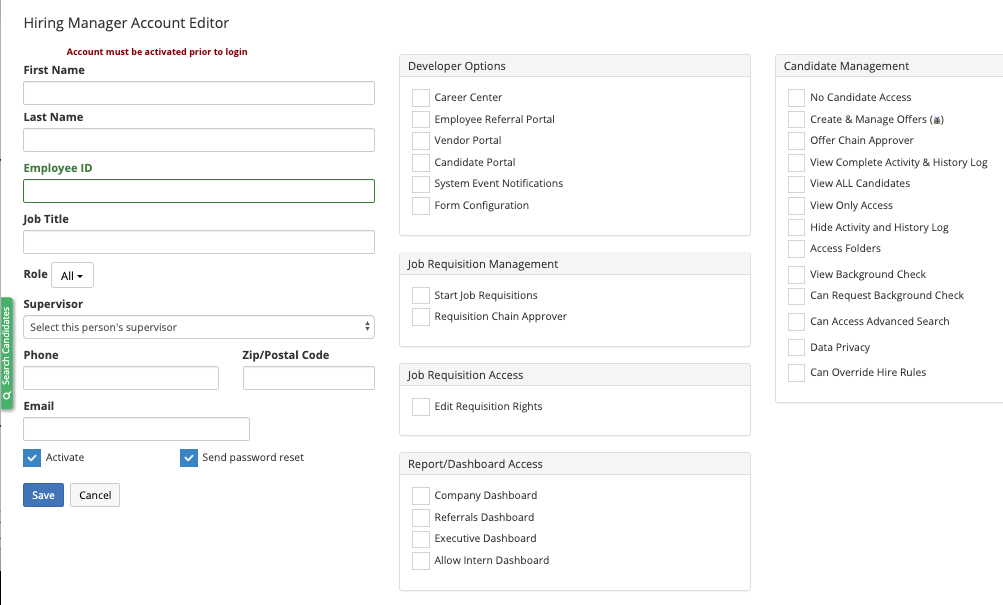The width and height of the screenshot is (1003, 605).
Task: Enable Edit Requisition Rights
Action: point(421,406)
